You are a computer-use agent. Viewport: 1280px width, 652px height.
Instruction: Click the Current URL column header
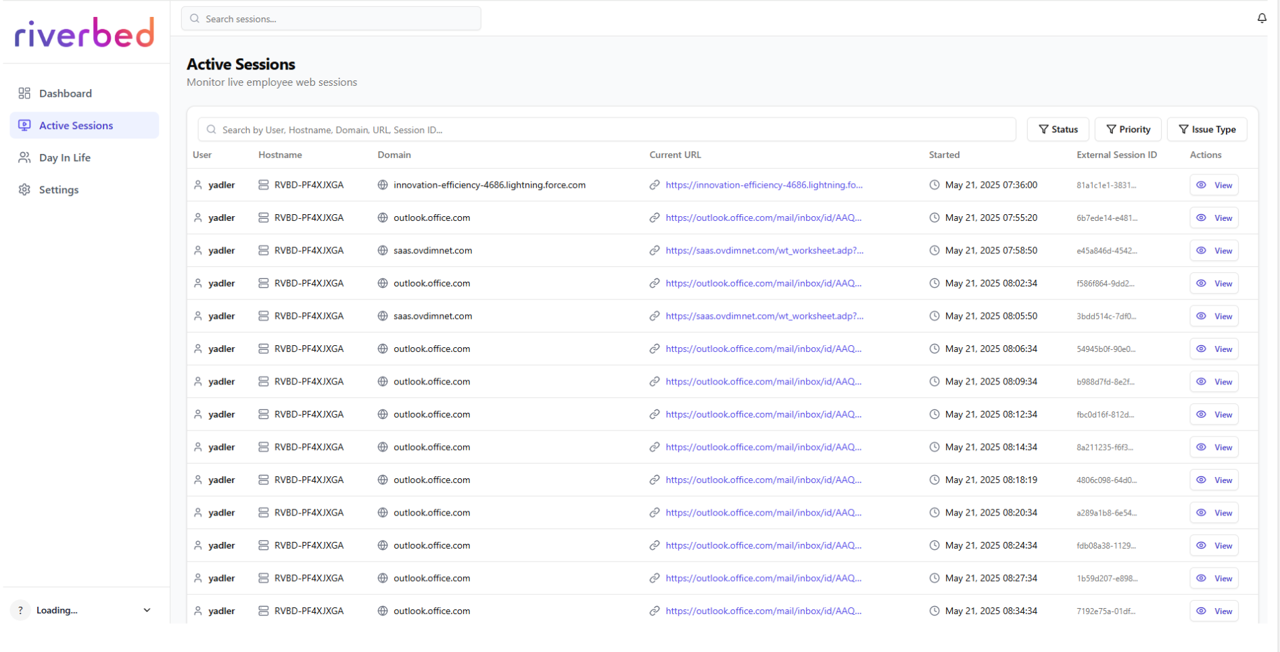pos(677,155)
